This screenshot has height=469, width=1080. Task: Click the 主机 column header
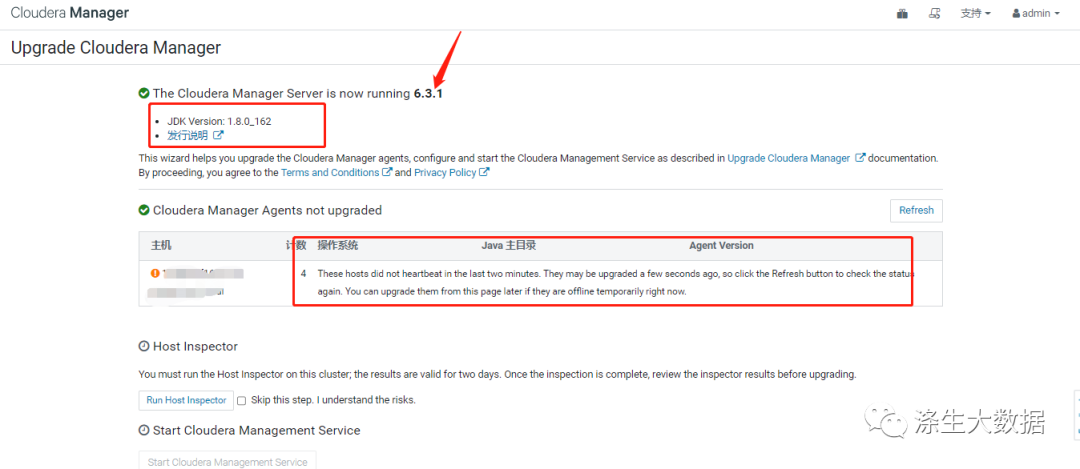(x=161, y=245)
